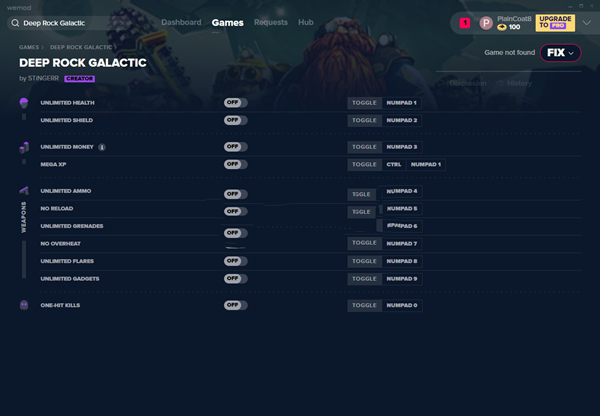
Task: Turn on the Mega XP toggle
Action: point(235,164)
